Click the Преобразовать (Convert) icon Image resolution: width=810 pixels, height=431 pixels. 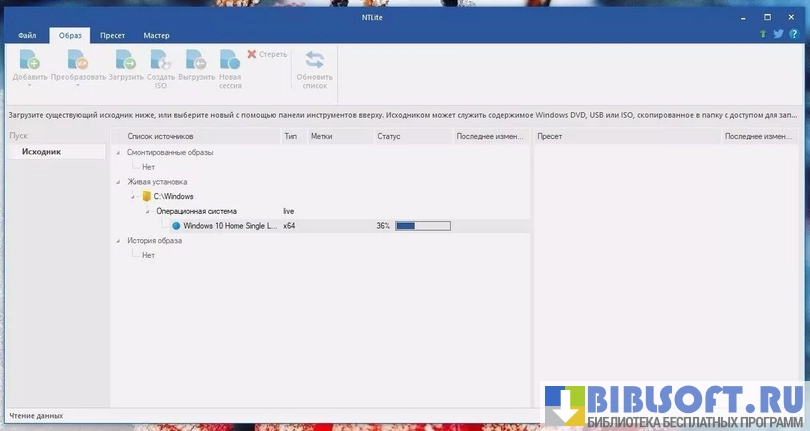coord(77,62)
